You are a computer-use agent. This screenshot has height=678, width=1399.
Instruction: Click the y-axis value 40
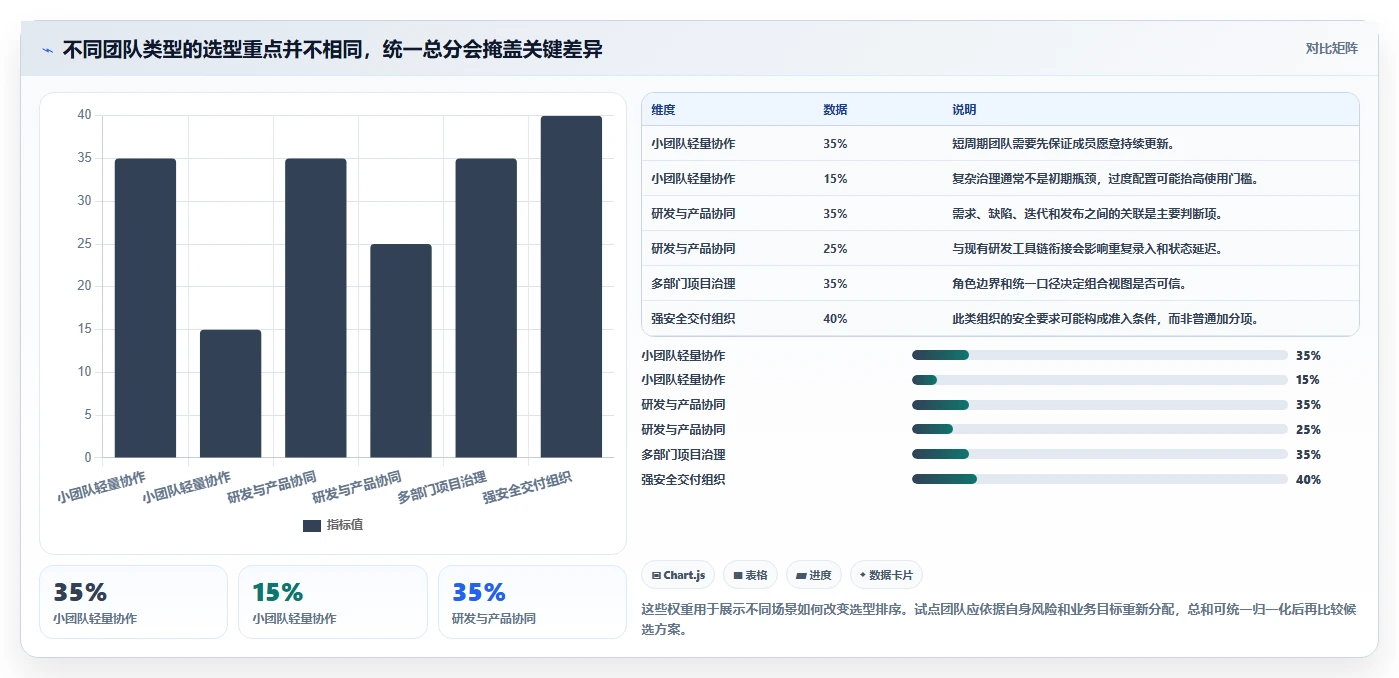84,115
